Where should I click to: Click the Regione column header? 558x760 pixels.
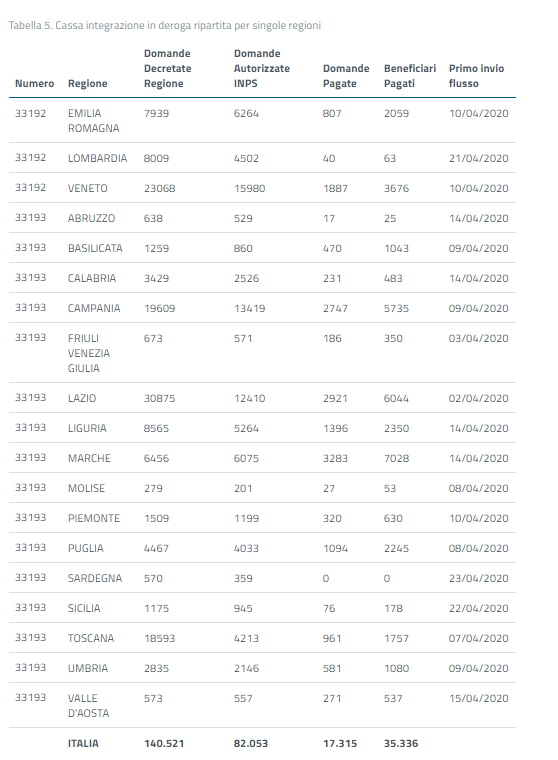(x=87, y=83)
